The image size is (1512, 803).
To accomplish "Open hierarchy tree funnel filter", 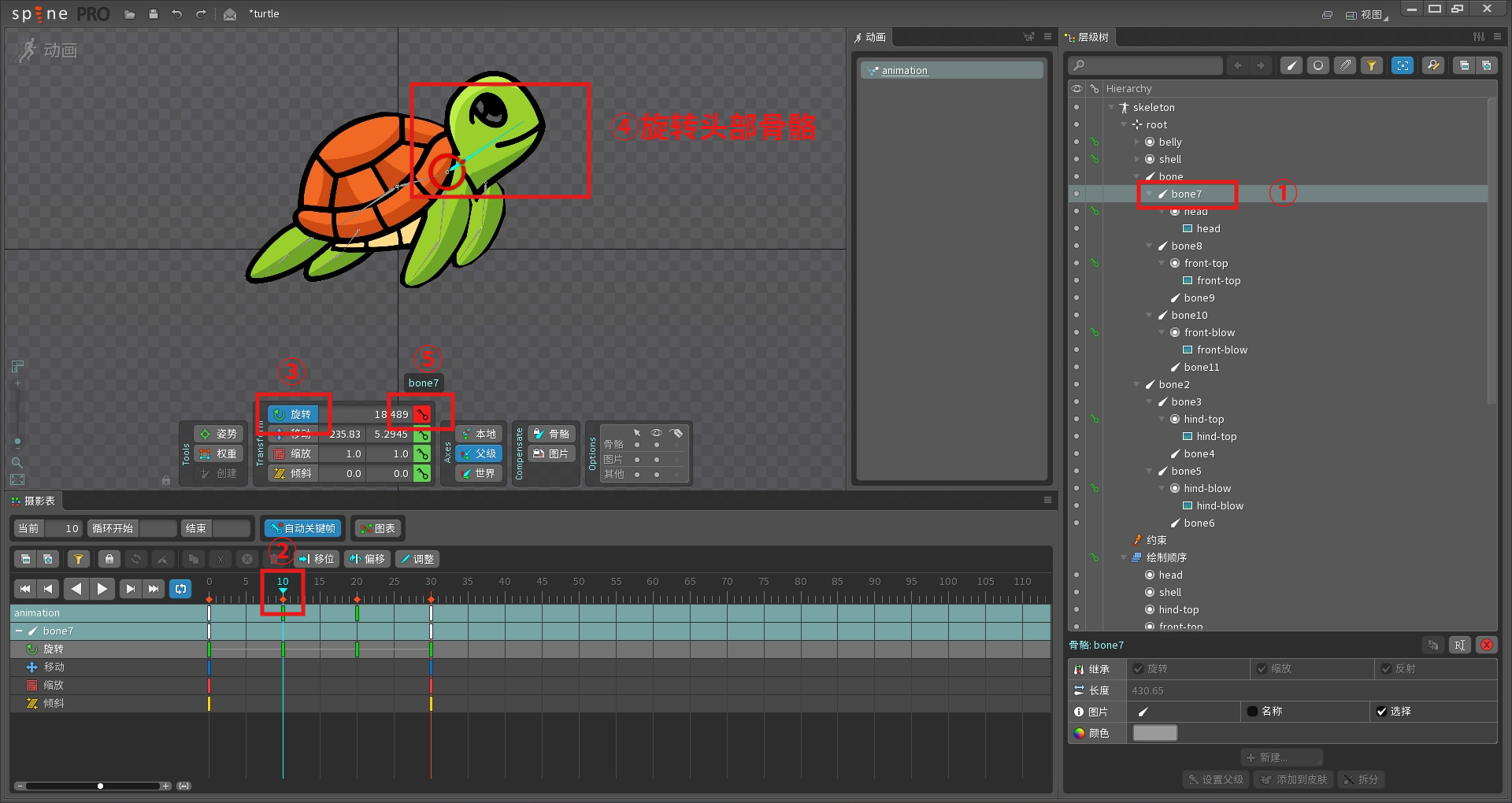I will click(x=1372, y=65).
